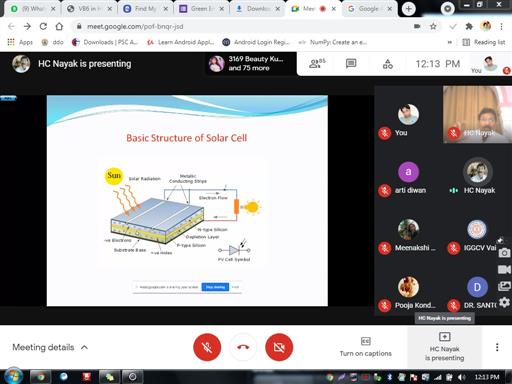Open Chrome three-dot menu
Screen dimensions: 512x384
pyautogui.click(x=501, y=26)
